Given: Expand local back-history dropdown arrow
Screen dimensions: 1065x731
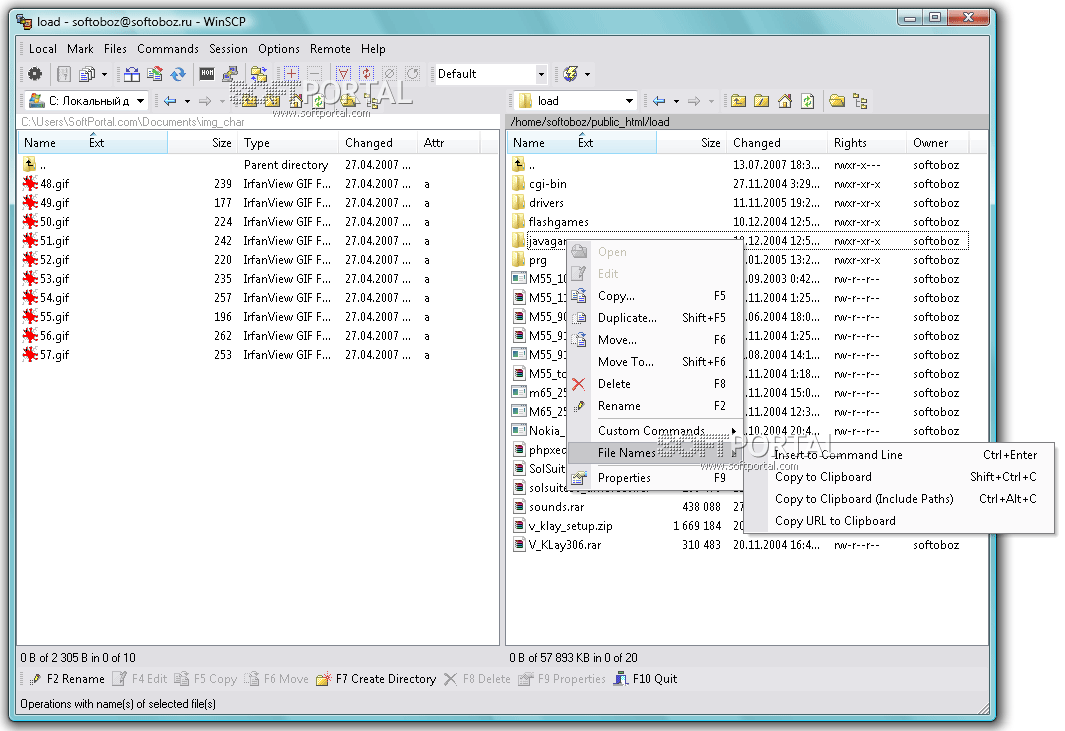Looking at the screenshot, I should (x=187, y=101).
